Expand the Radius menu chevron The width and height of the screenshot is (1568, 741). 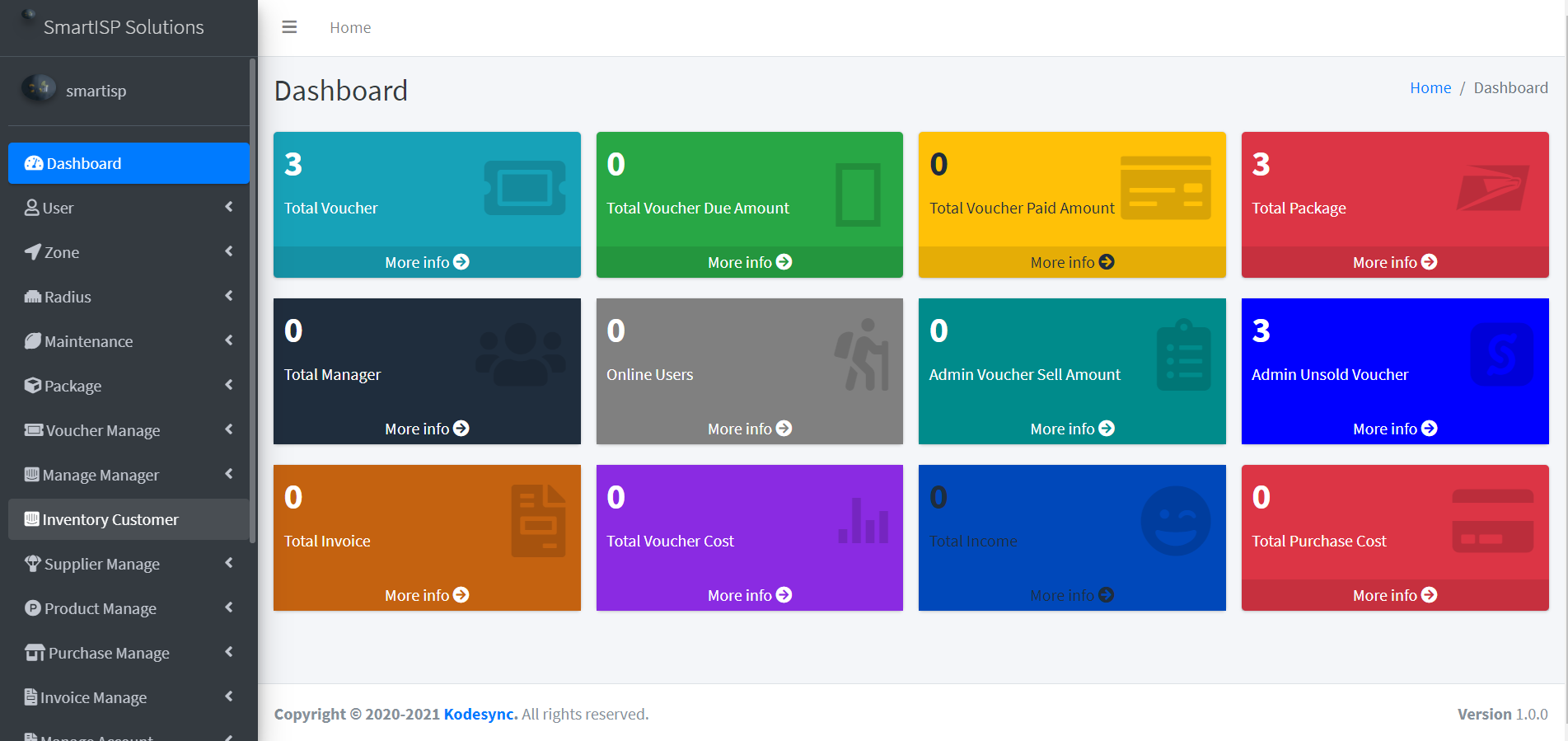[x=229, y=296]
